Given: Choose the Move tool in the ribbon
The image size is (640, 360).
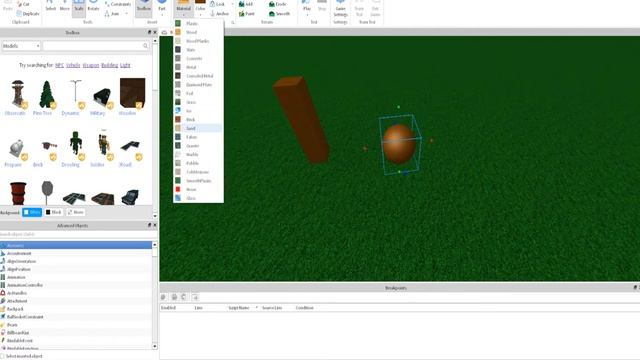Looking at the screenshot, I should point(64,6).
